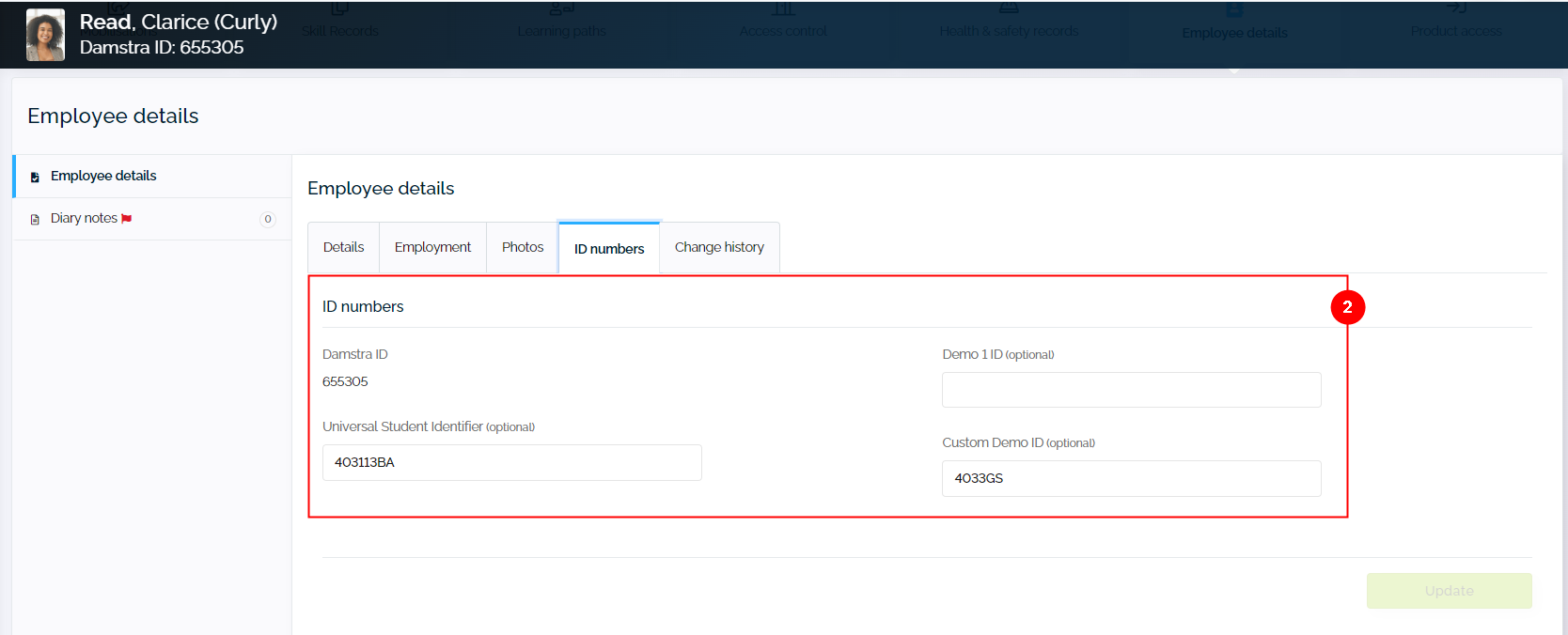Open Skill Records in the top navigation
The height and width of the screenshot is (635, 1568).
coord(339,30)
